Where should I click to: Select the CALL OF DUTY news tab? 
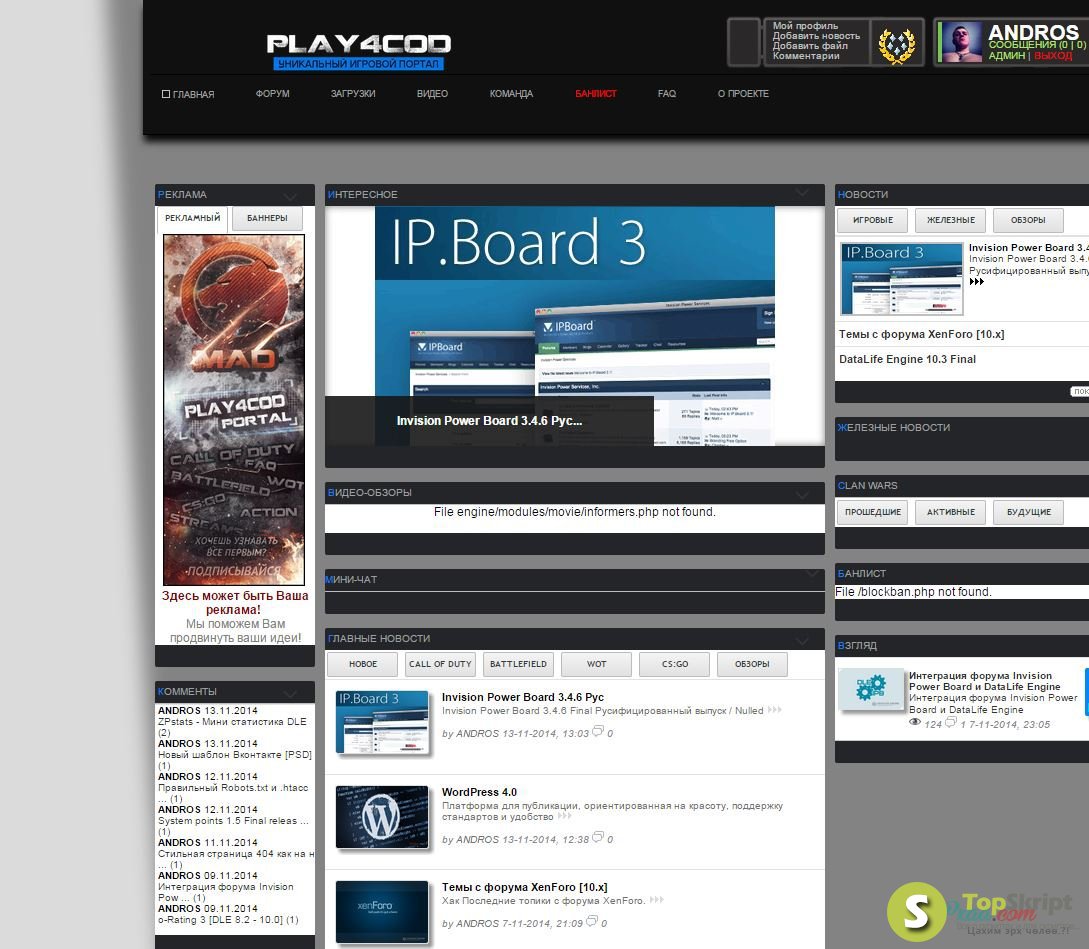[440, 664]
